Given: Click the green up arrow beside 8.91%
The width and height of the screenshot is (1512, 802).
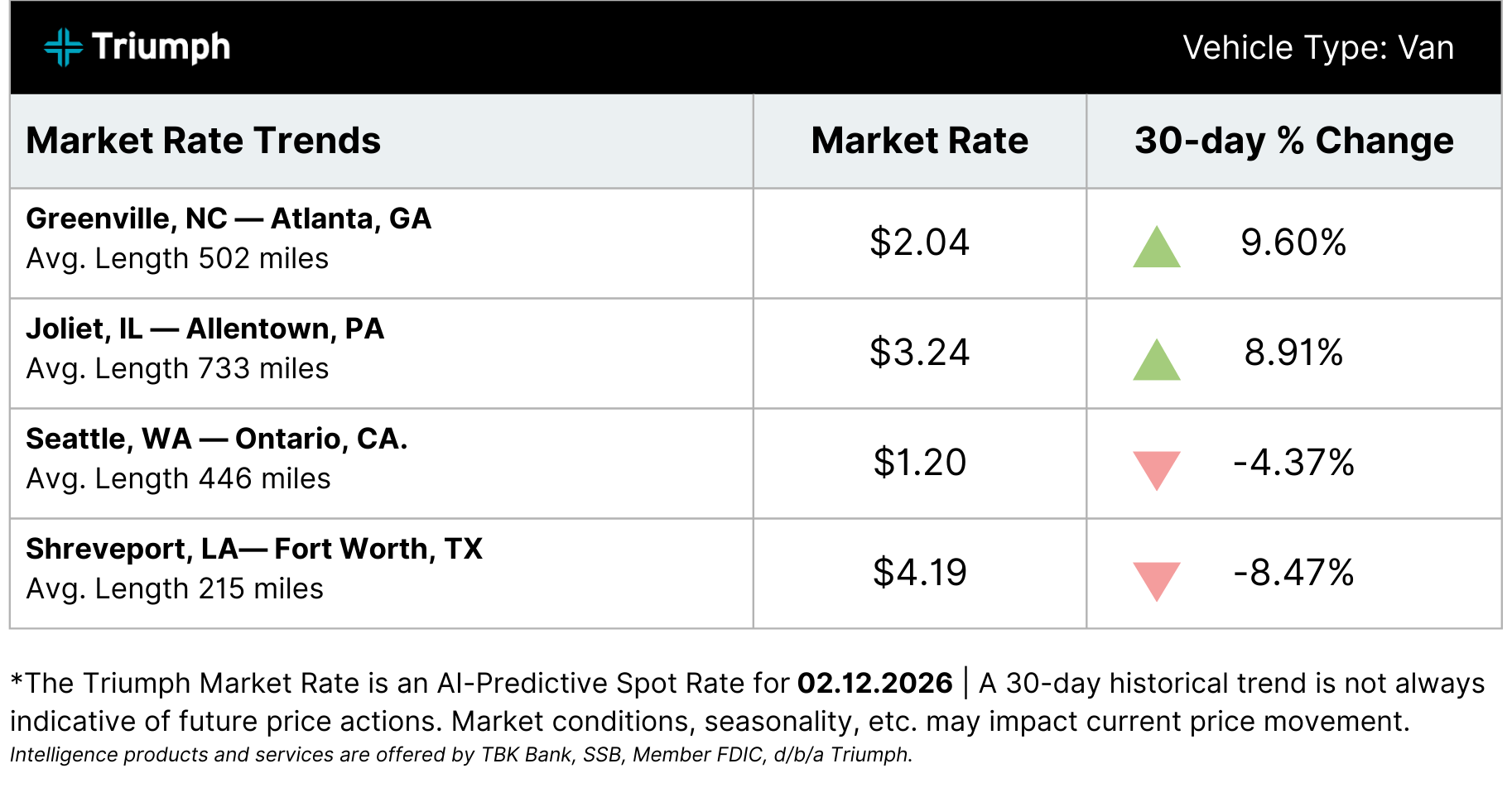Looking at the screenshot, I should click(x=1156, y=360).
